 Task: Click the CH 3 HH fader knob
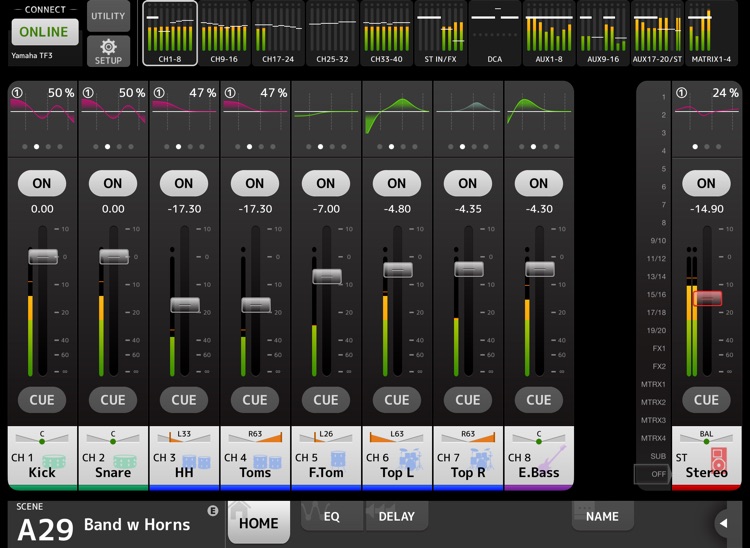tap(186, 305)
